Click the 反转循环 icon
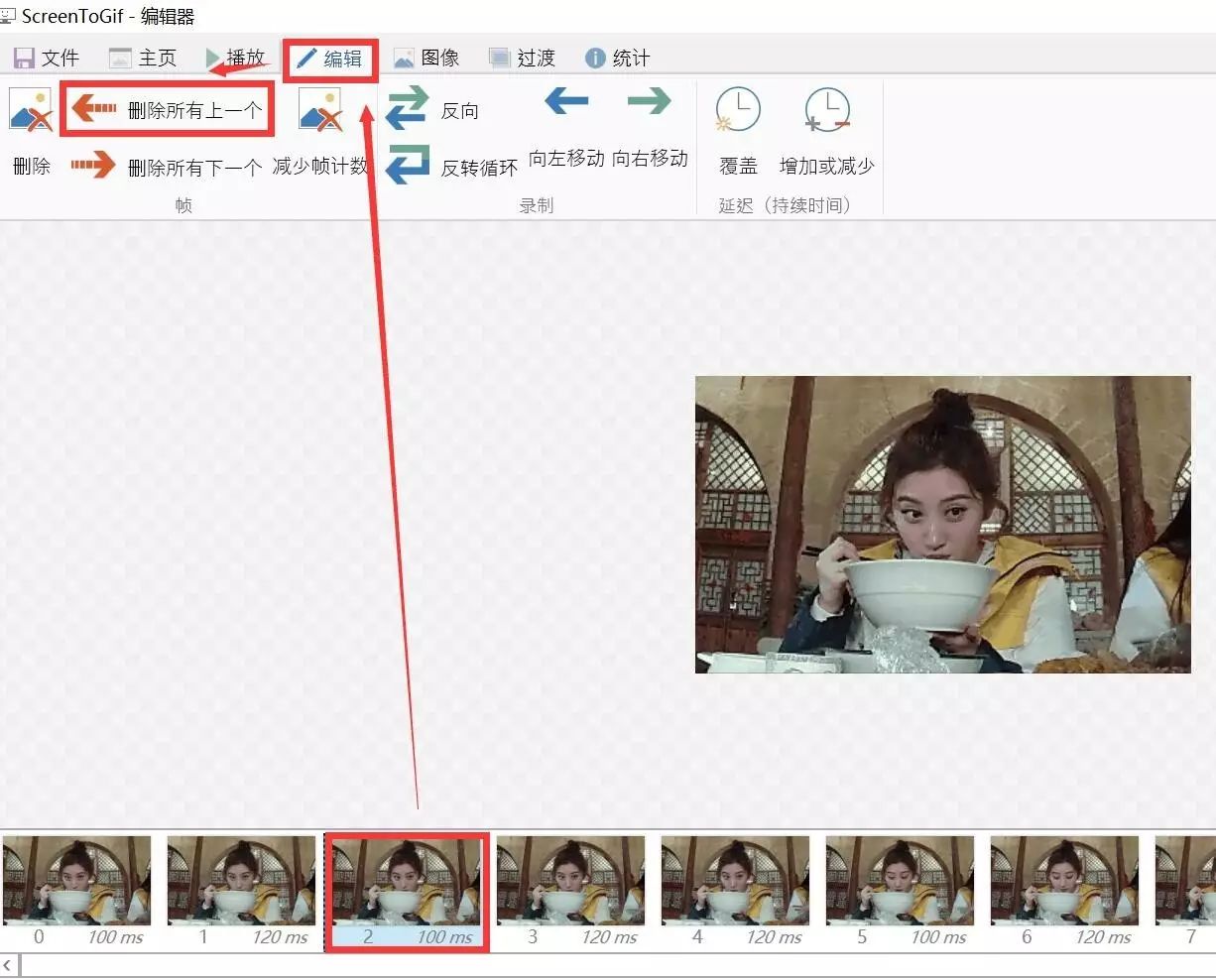This screenshot has width=1216, height=980. tap(407, 165)
